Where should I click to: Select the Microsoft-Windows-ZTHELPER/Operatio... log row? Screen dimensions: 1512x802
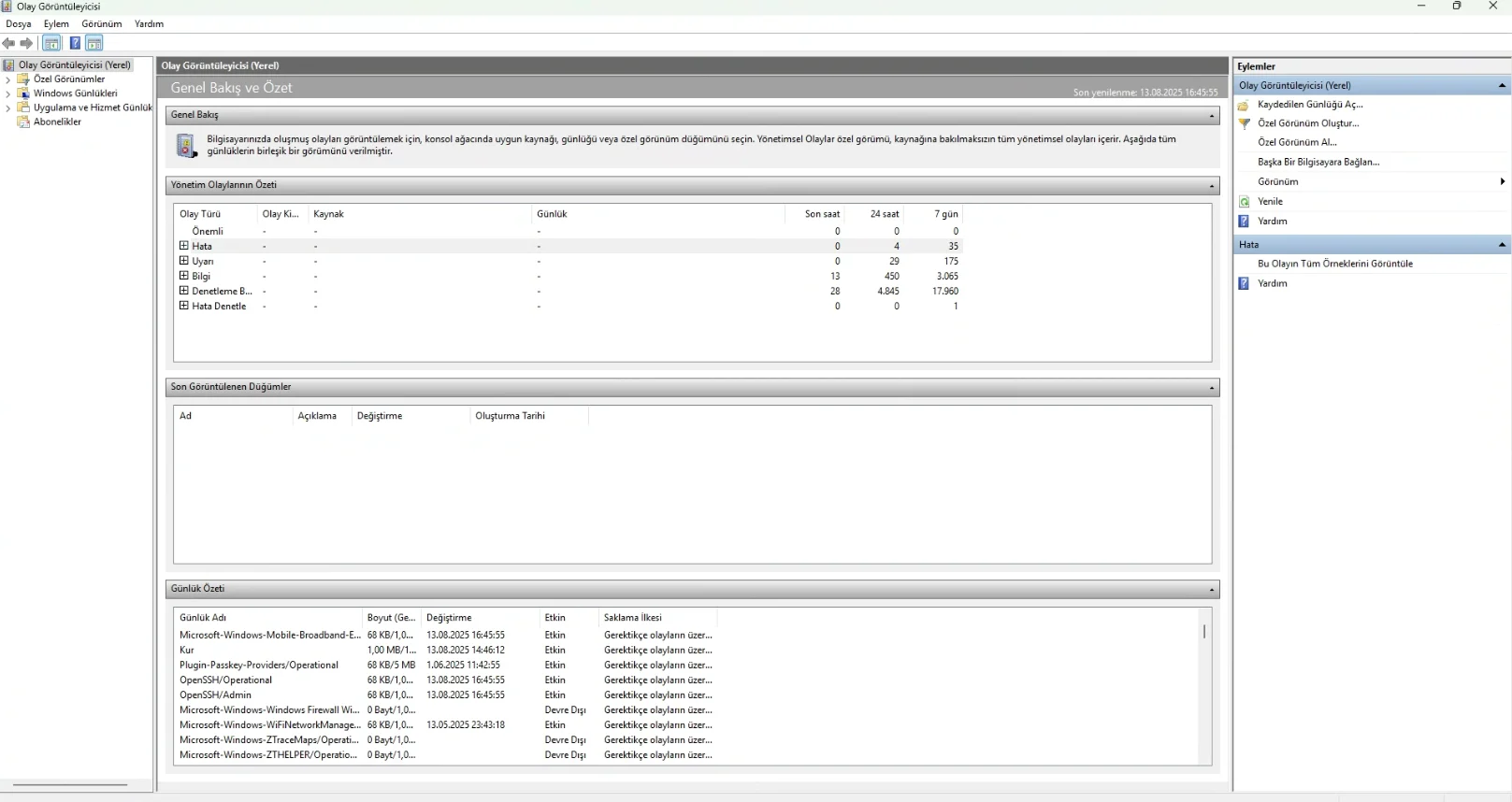(446, 754)
